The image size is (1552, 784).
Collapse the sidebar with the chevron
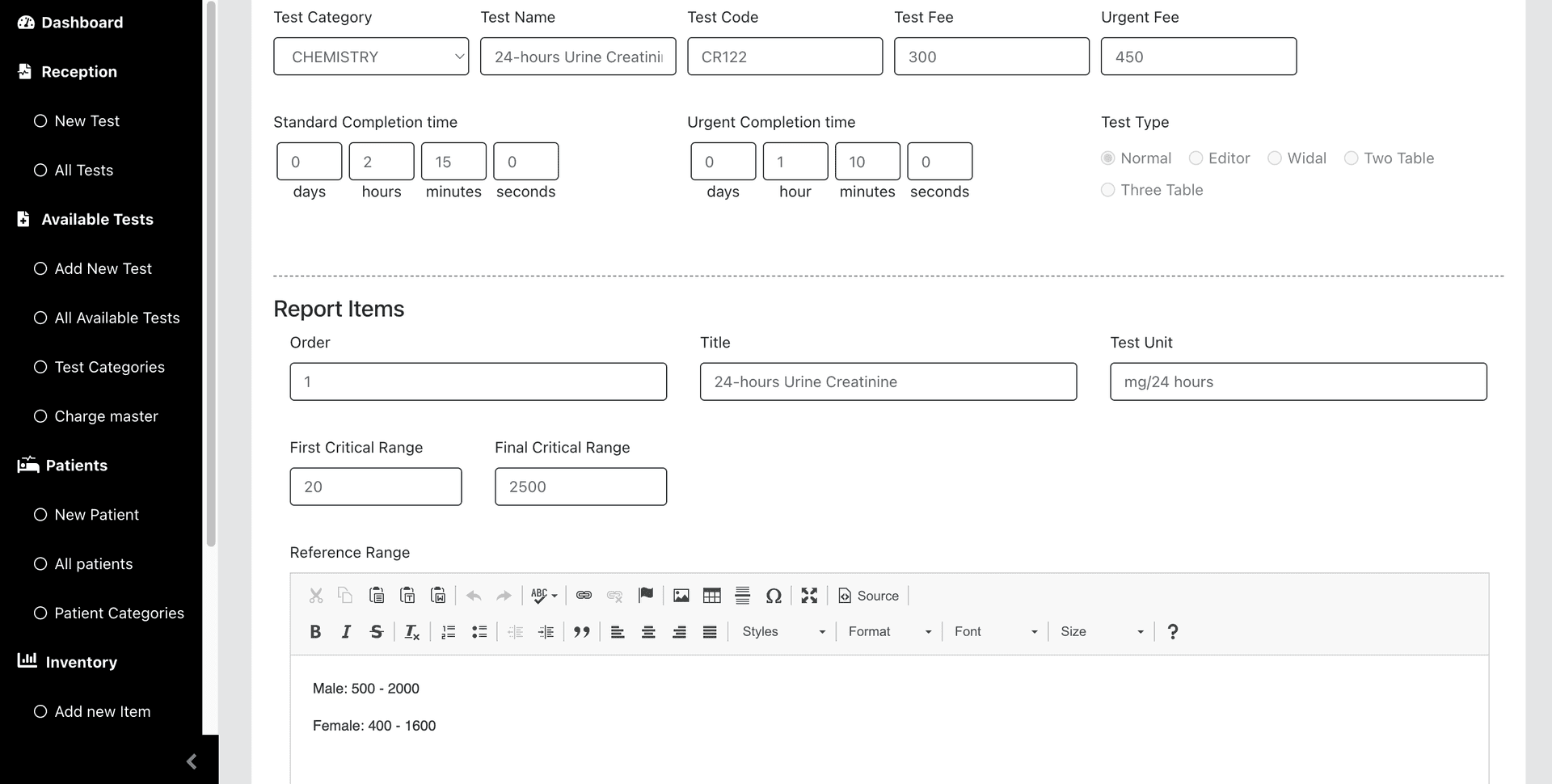coord(192,761)
